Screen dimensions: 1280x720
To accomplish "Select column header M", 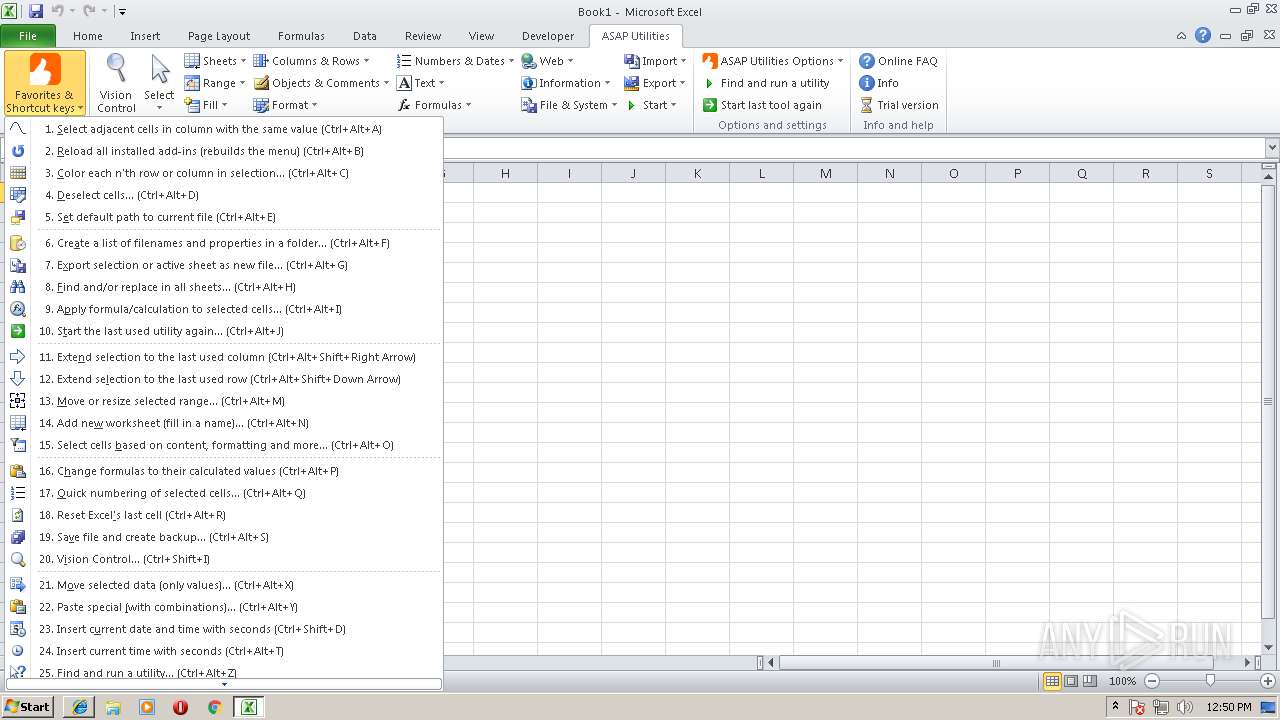I will [x=825, y=174].
